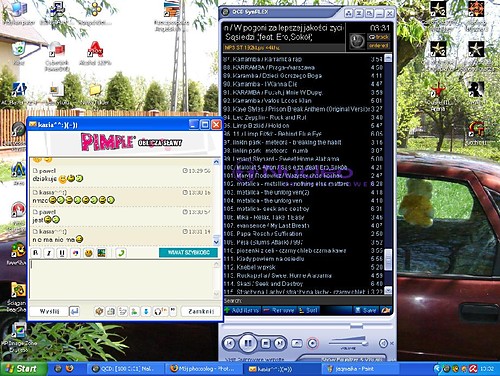500x376 pixels.
Task: Stop playback in the QCD player
Action: click(265, 343)
